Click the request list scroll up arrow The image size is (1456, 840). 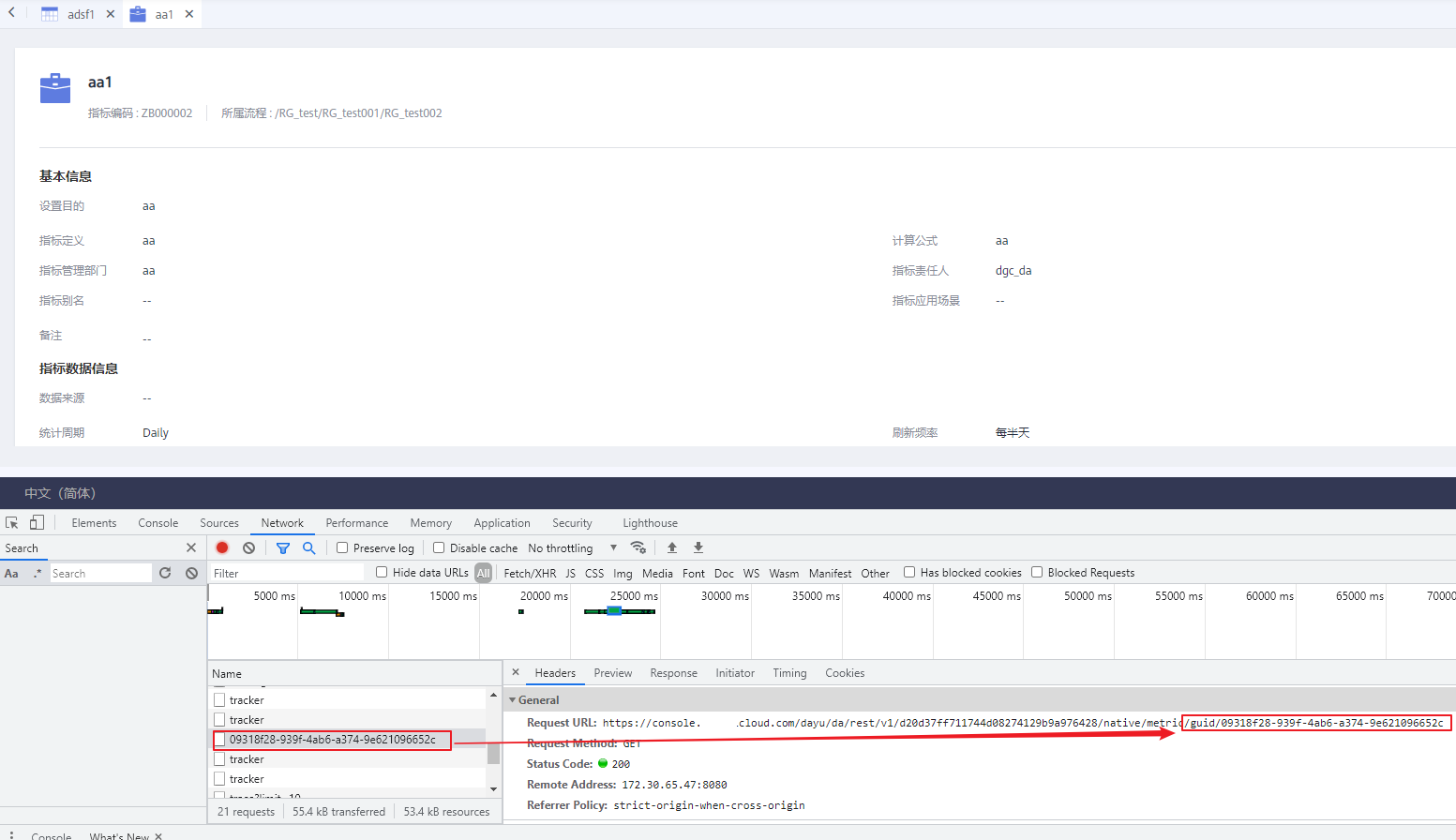point(493,695)
